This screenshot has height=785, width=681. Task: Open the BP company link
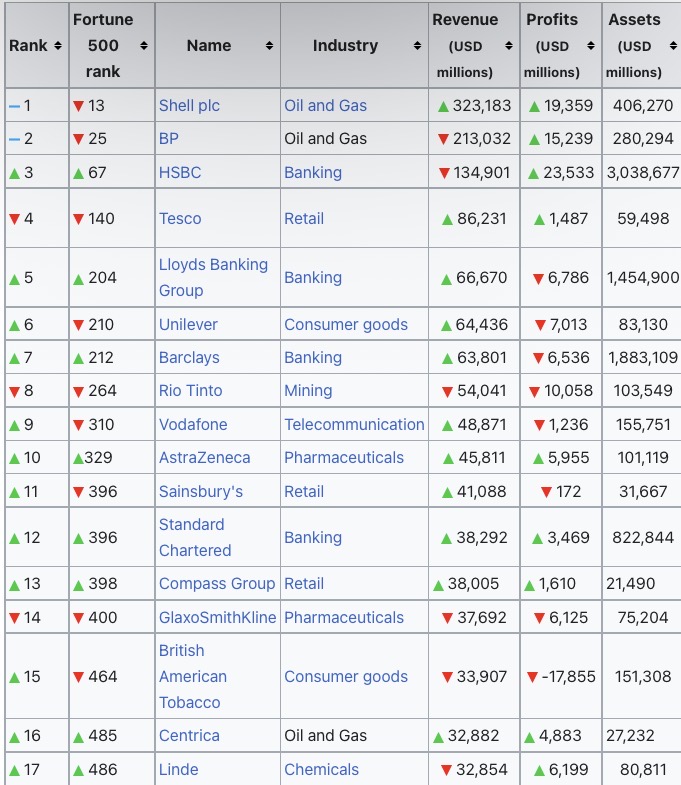point(169,139)
